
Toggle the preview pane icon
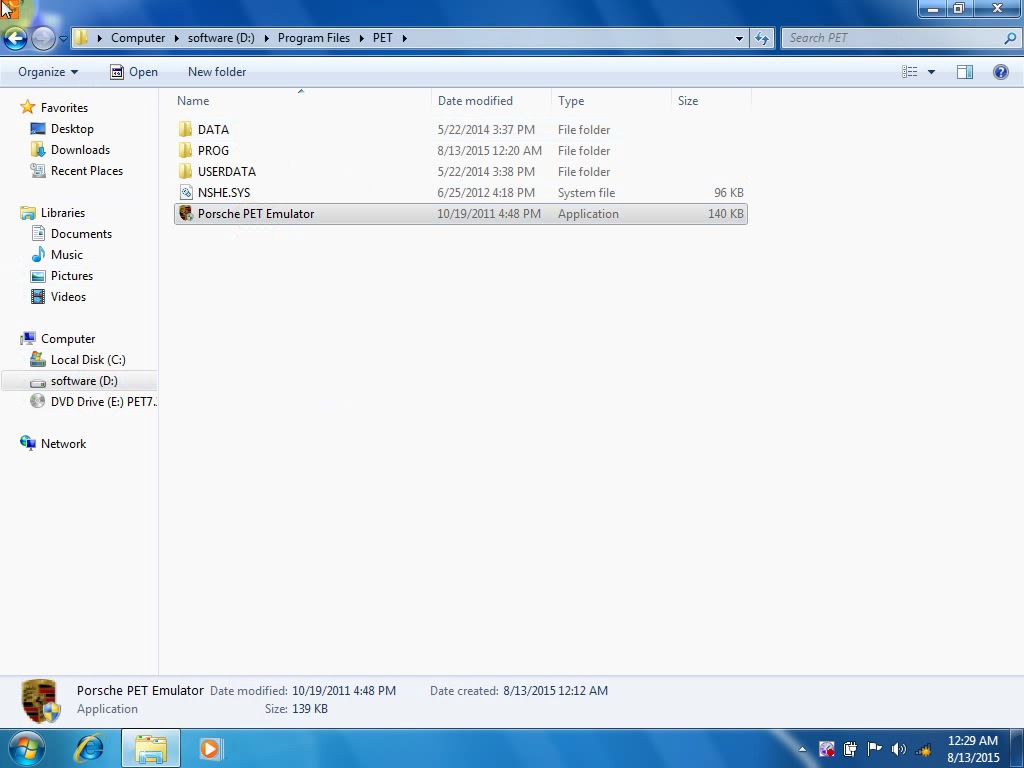click(x=965, y=72)
